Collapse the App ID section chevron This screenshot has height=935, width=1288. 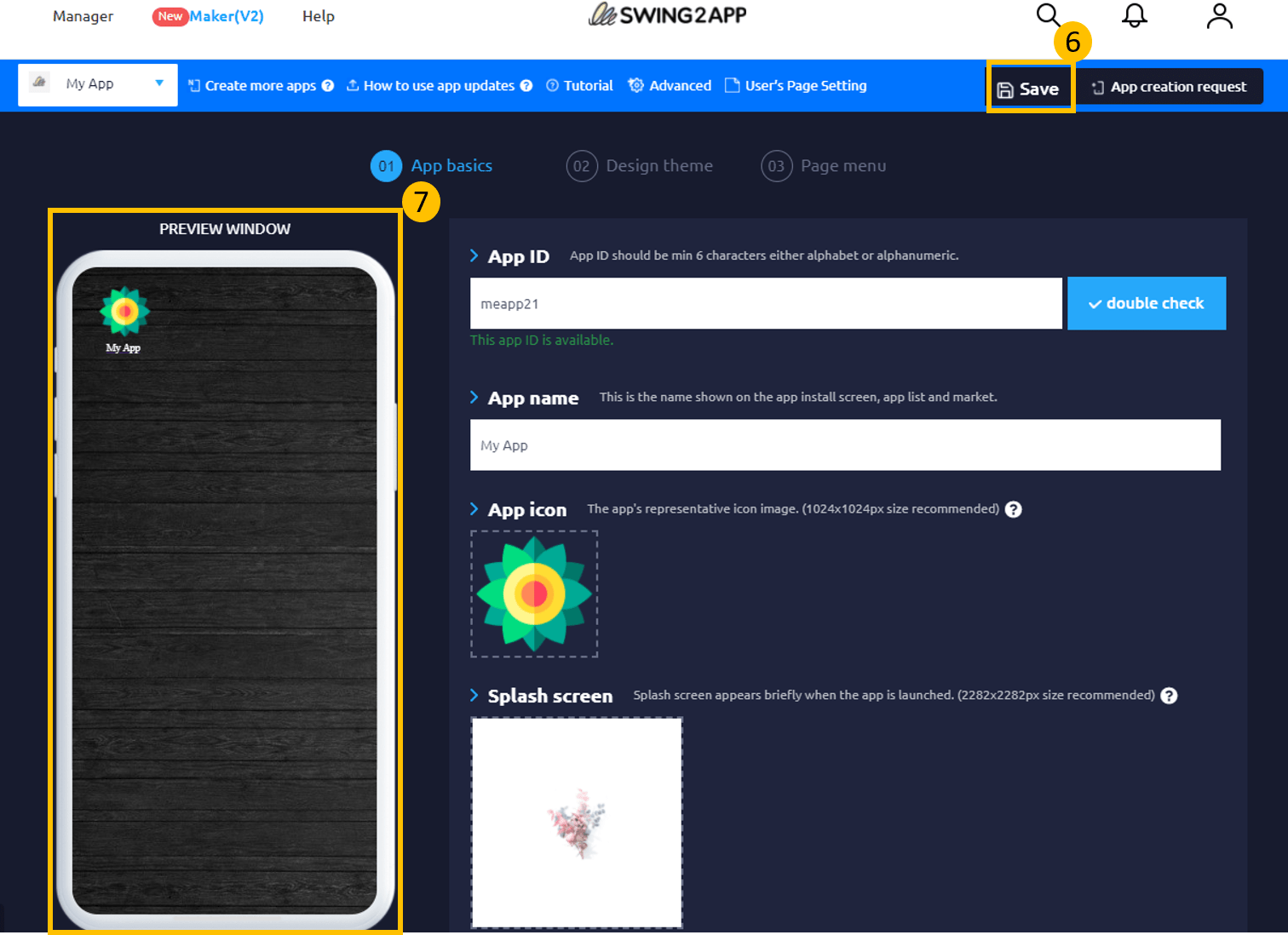474,255
